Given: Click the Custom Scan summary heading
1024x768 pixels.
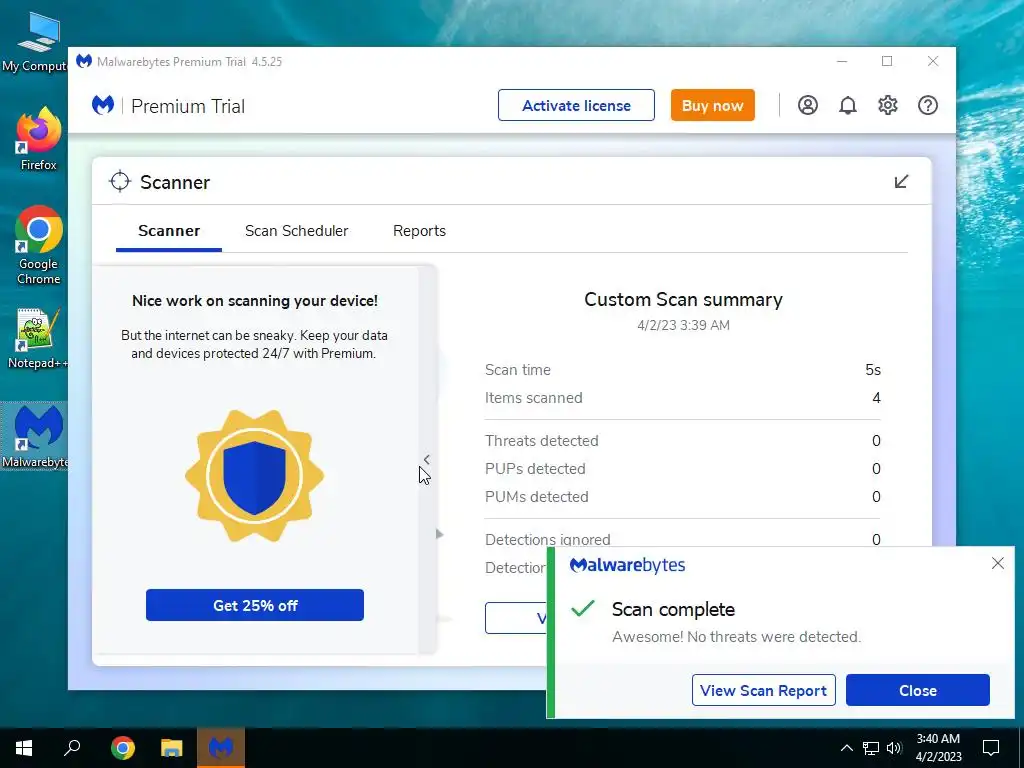Looking at the screenshot, I should (x=683, y=299).
